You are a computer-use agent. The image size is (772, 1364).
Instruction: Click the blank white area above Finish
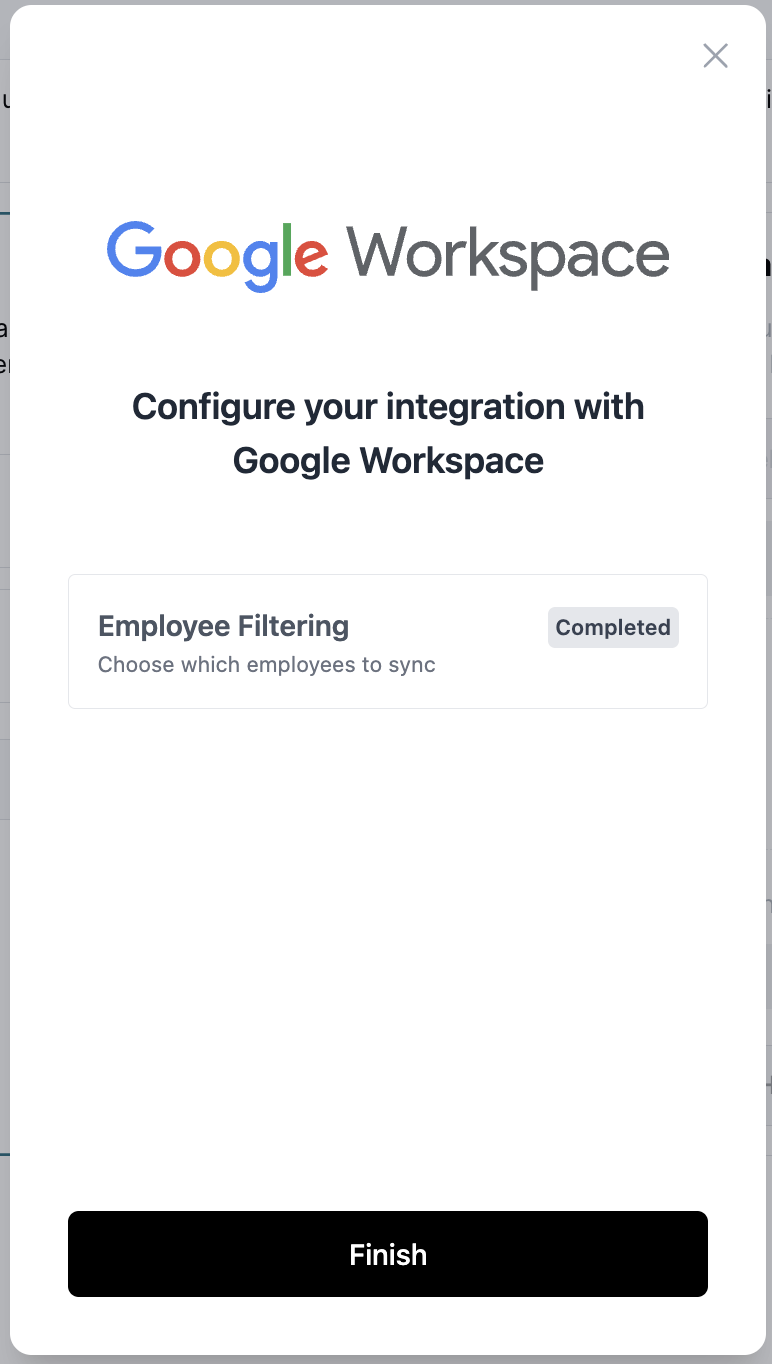[x=388, y=950]
